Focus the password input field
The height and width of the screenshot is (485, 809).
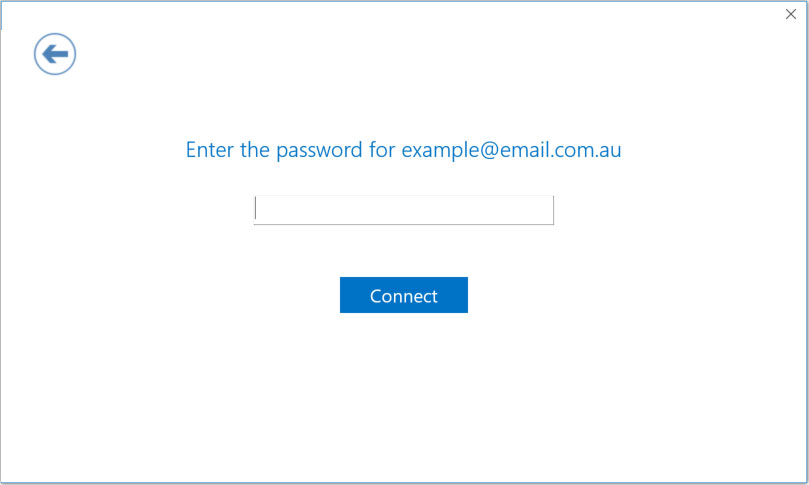tap(404, 210)
